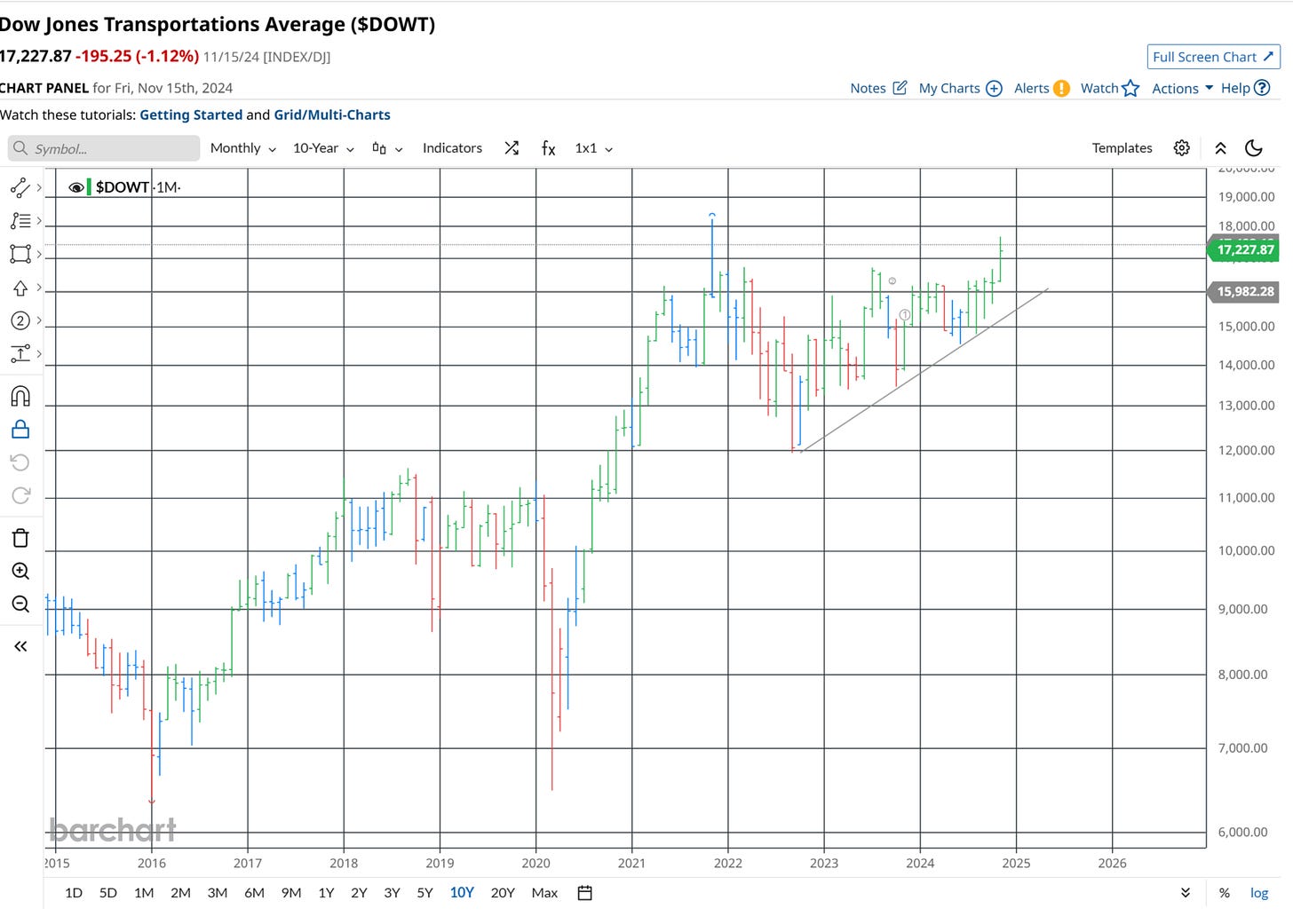Select the 10Y time range
Screen dimensions: 1293x924
click(x=462, y=893)
